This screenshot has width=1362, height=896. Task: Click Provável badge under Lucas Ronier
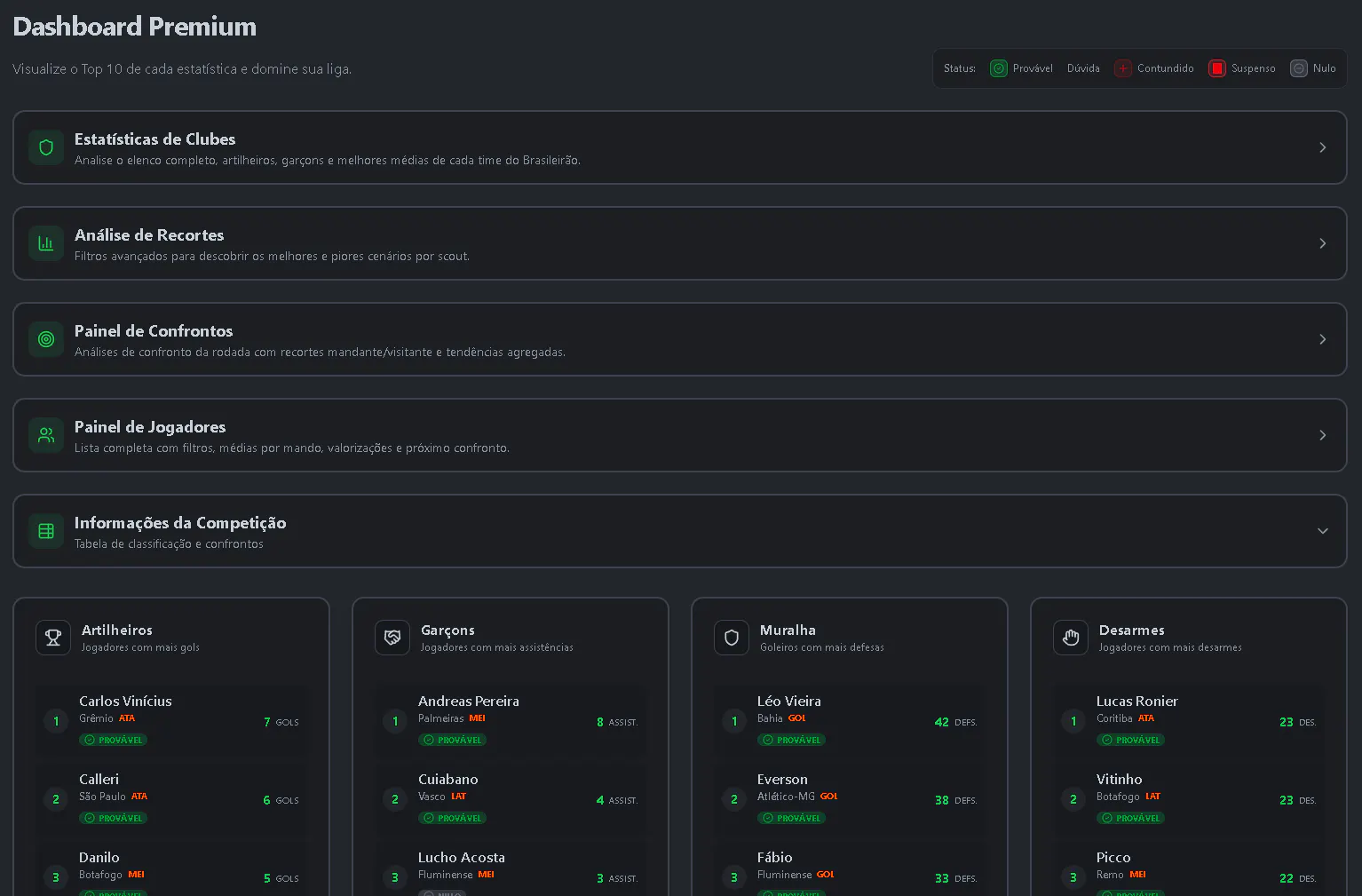pyautogui.click(x=1131, y=740)
